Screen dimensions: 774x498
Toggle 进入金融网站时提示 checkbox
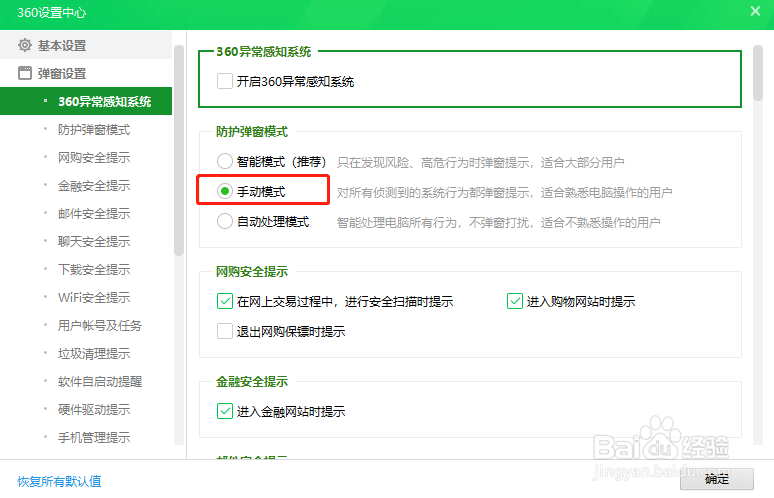[225, 411]
